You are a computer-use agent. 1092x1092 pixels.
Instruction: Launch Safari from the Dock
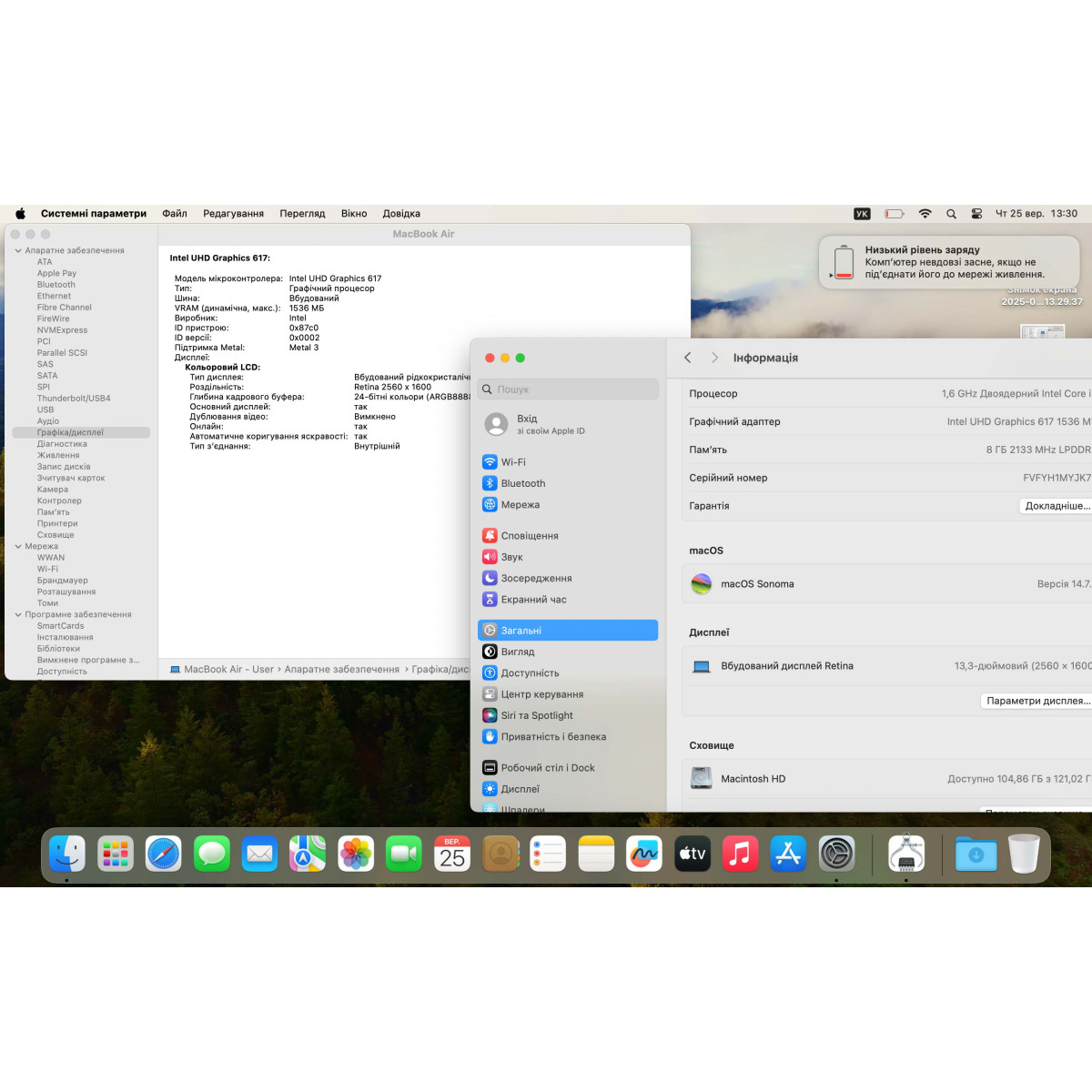click(164, 854)
